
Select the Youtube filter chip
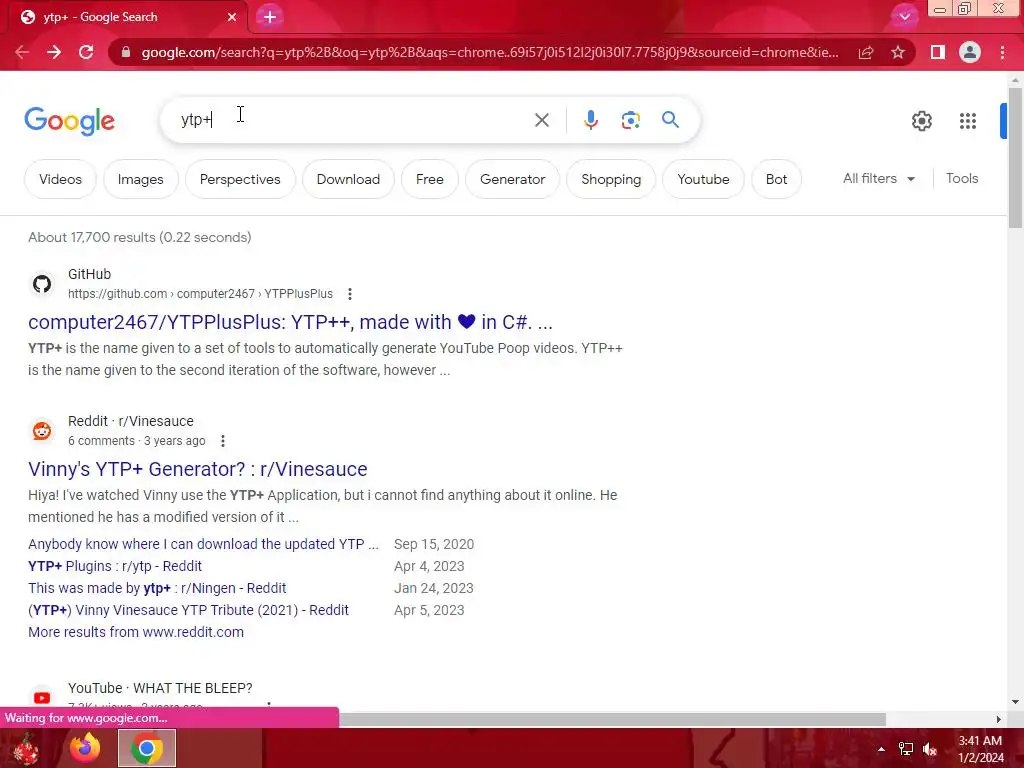[x=703, y=179]
